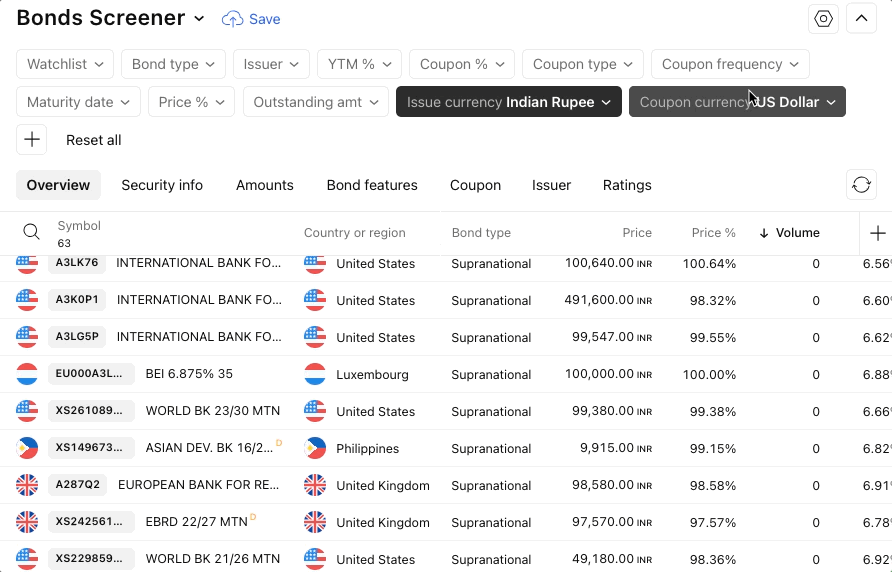The image size is (892, 572).
Task: Click Luxembourg in Country or region column
Action: 372,375
